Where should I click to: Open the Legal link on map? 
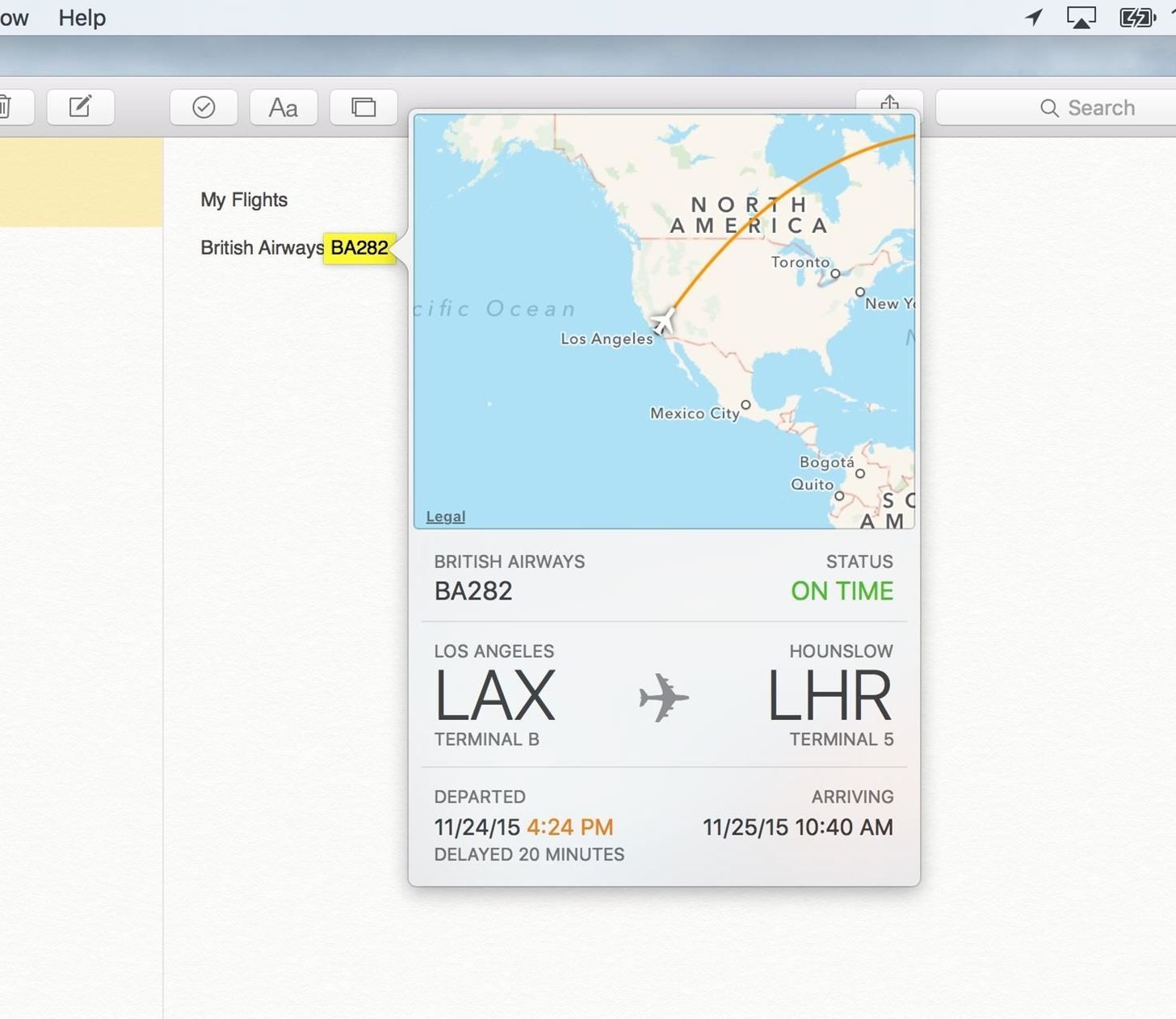445,516
